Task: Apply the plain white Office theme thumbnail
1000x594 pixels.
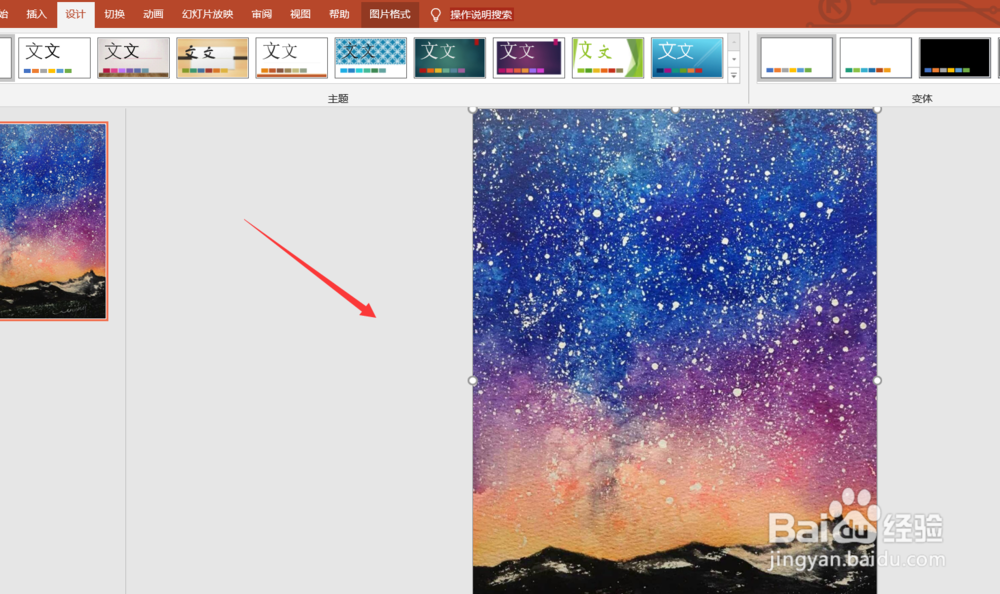Action: [54, 57]
